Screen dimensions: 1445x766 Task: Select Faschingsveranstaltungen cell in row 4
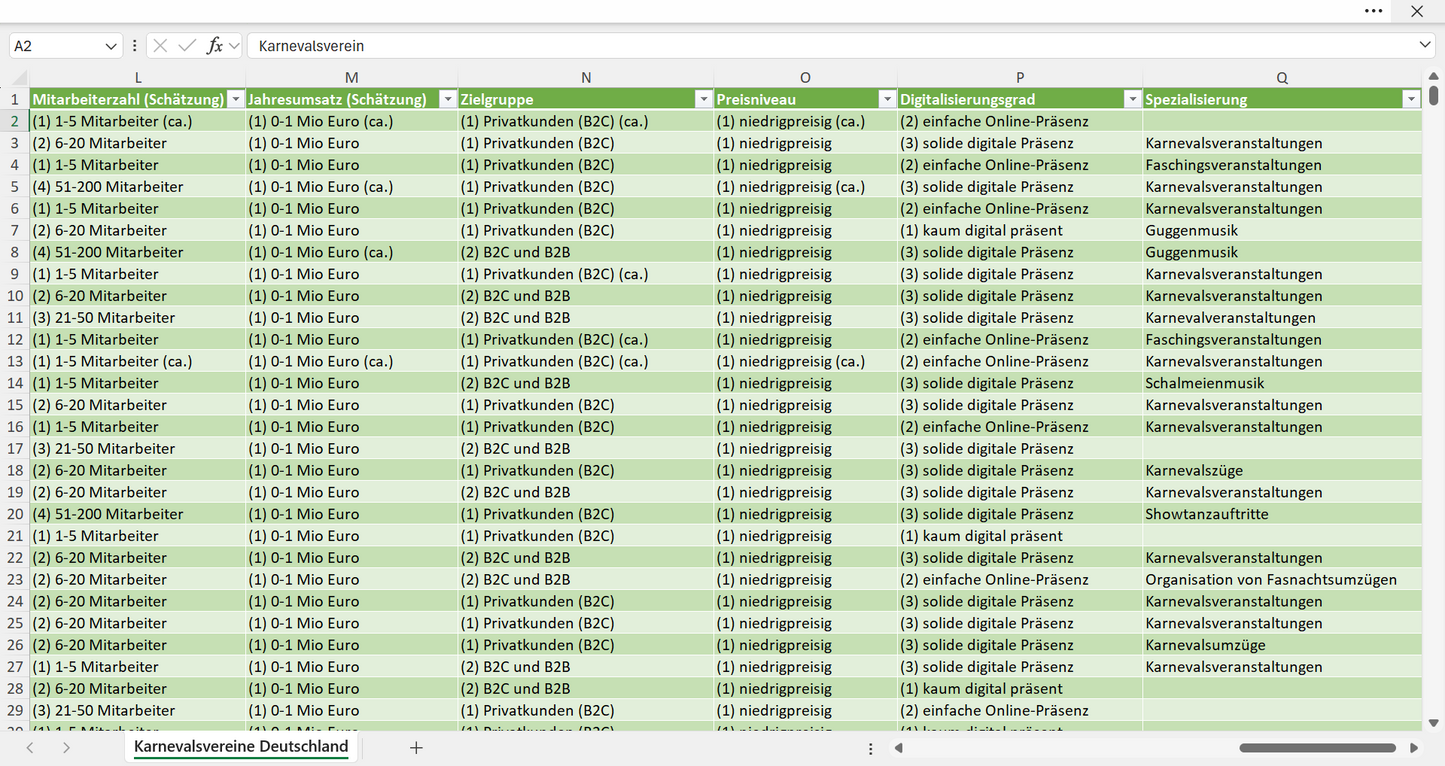tap(1282, 165)
